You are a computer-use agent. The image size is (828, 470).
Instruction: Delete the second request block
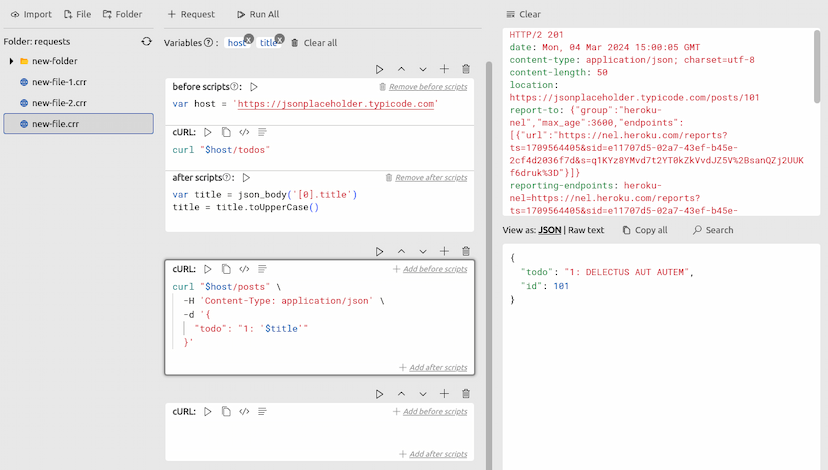[466, 251]
